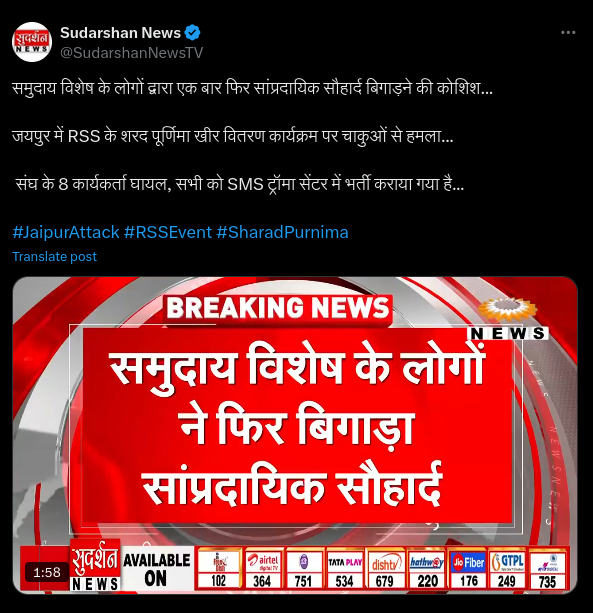Open the three-dot more options menu
593x613 pixels.
click(x=568, y=33)
